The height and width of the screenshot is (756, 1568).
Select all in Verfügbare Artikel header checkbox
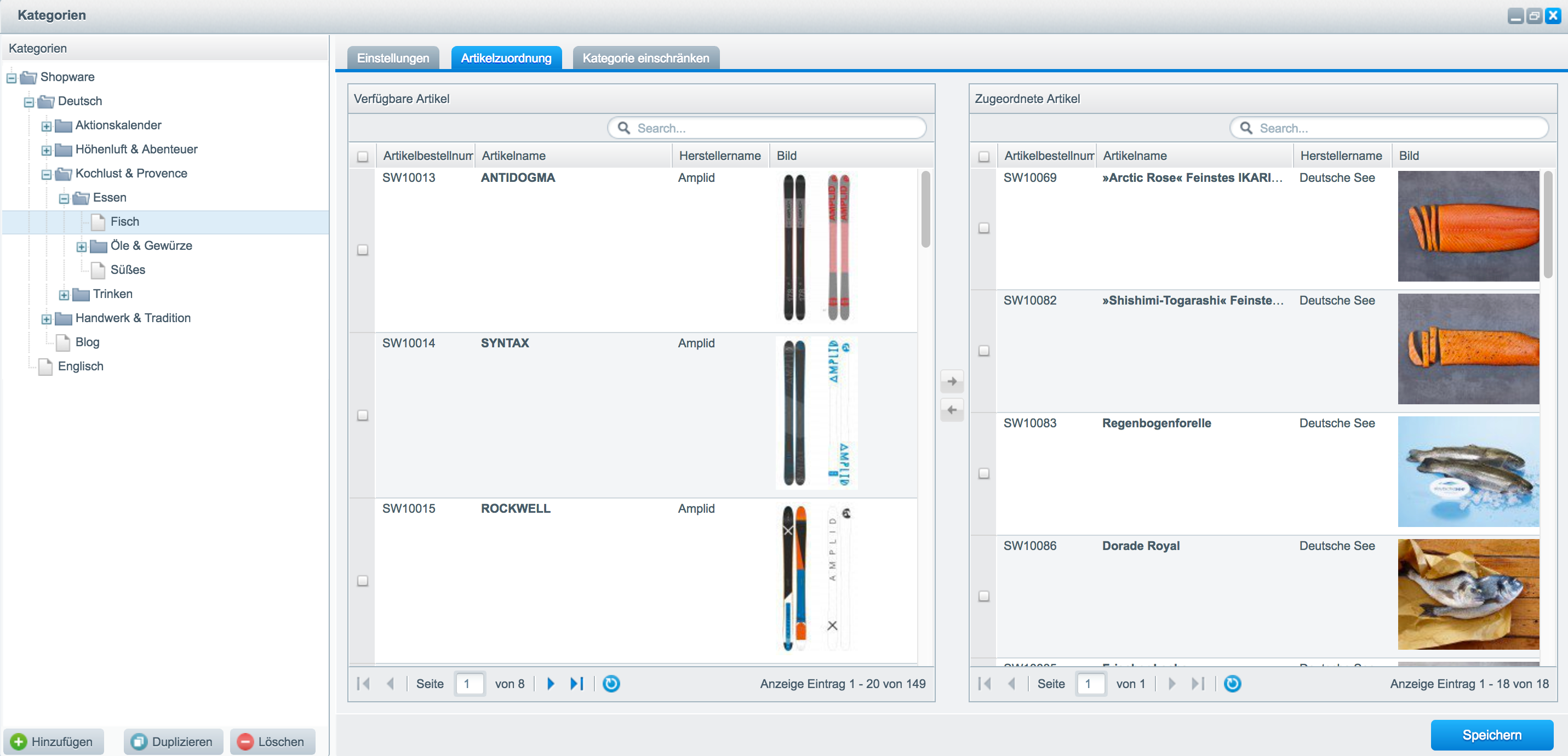pyautogui.click(x=363, y=157)
